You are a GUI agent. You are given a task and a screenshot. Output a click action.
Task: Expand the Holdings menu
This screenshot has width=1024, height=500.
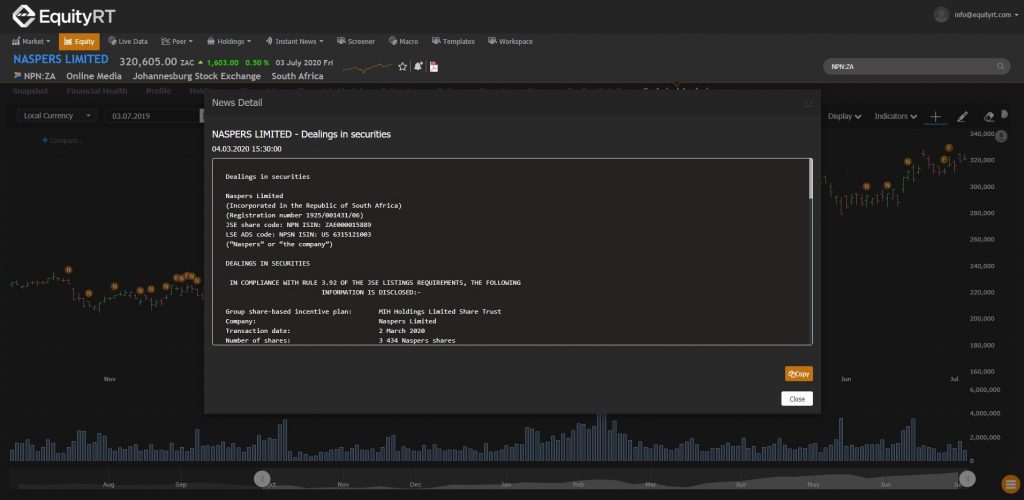pos(229,41)
